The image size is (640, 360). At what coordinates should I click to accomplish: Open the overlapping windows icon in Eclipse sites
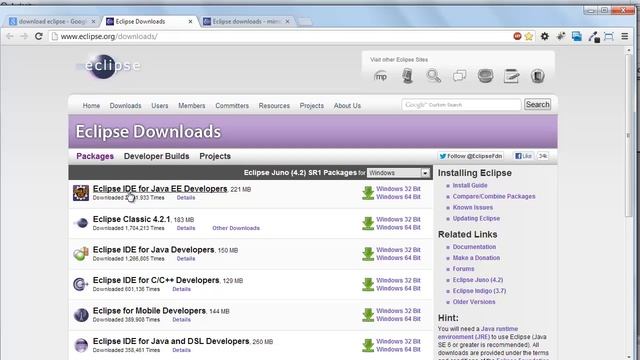[459, 76]
